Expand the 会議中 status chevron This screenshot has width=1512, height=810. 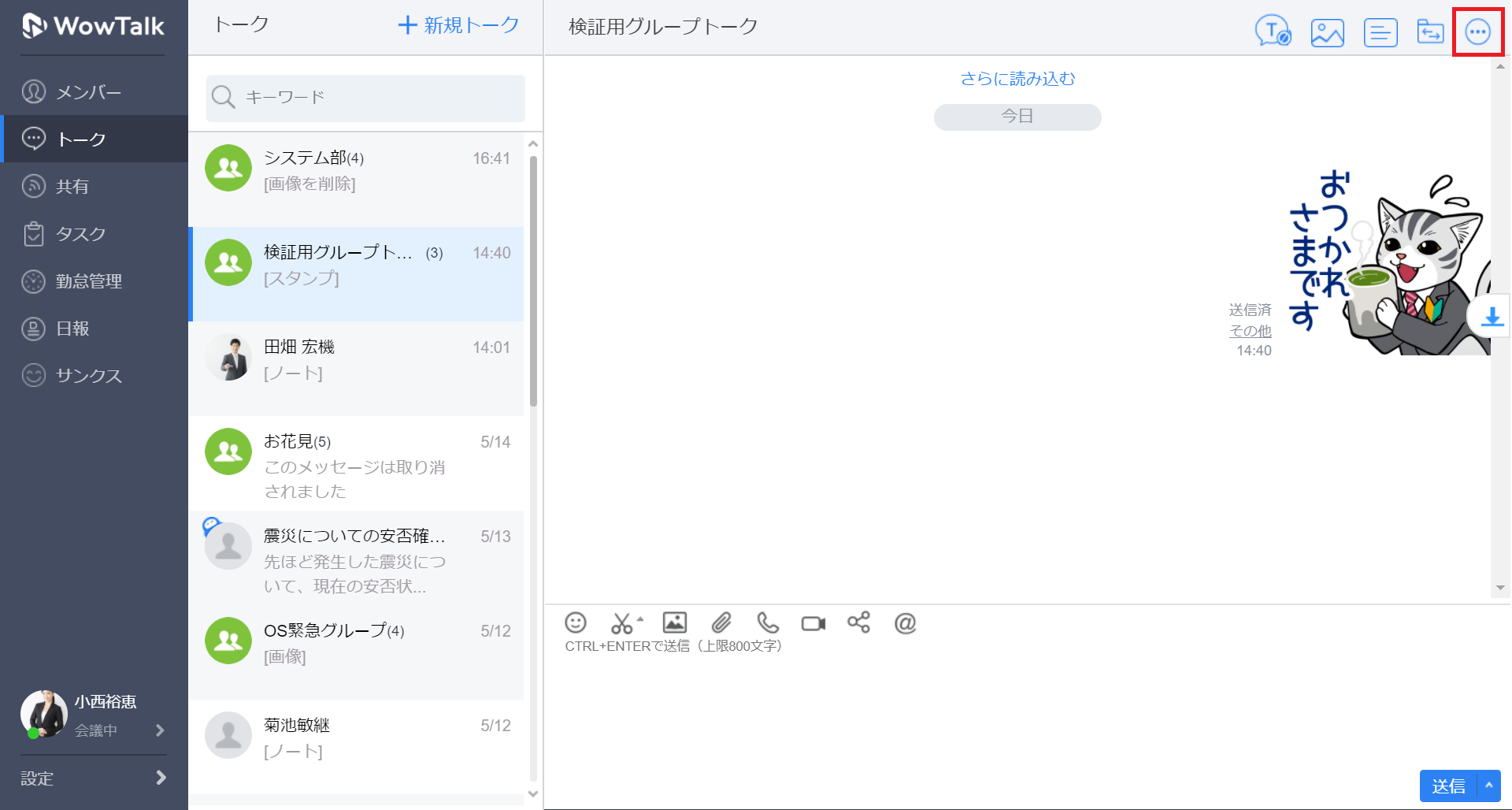click(160, 730)
